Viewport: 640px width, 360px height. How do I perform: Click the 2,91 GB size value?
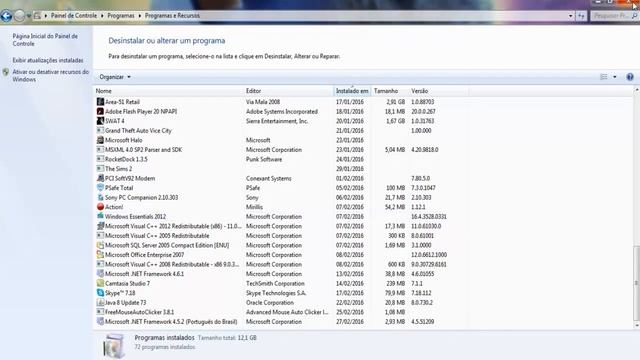pos(395,102)
